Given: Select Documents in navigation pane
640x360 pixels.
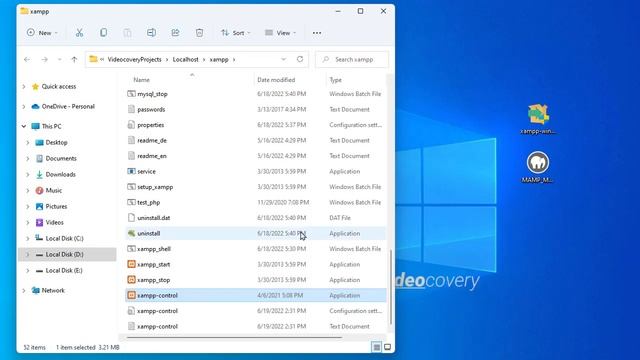Looking at the screenshot, I should pos(61,158).
